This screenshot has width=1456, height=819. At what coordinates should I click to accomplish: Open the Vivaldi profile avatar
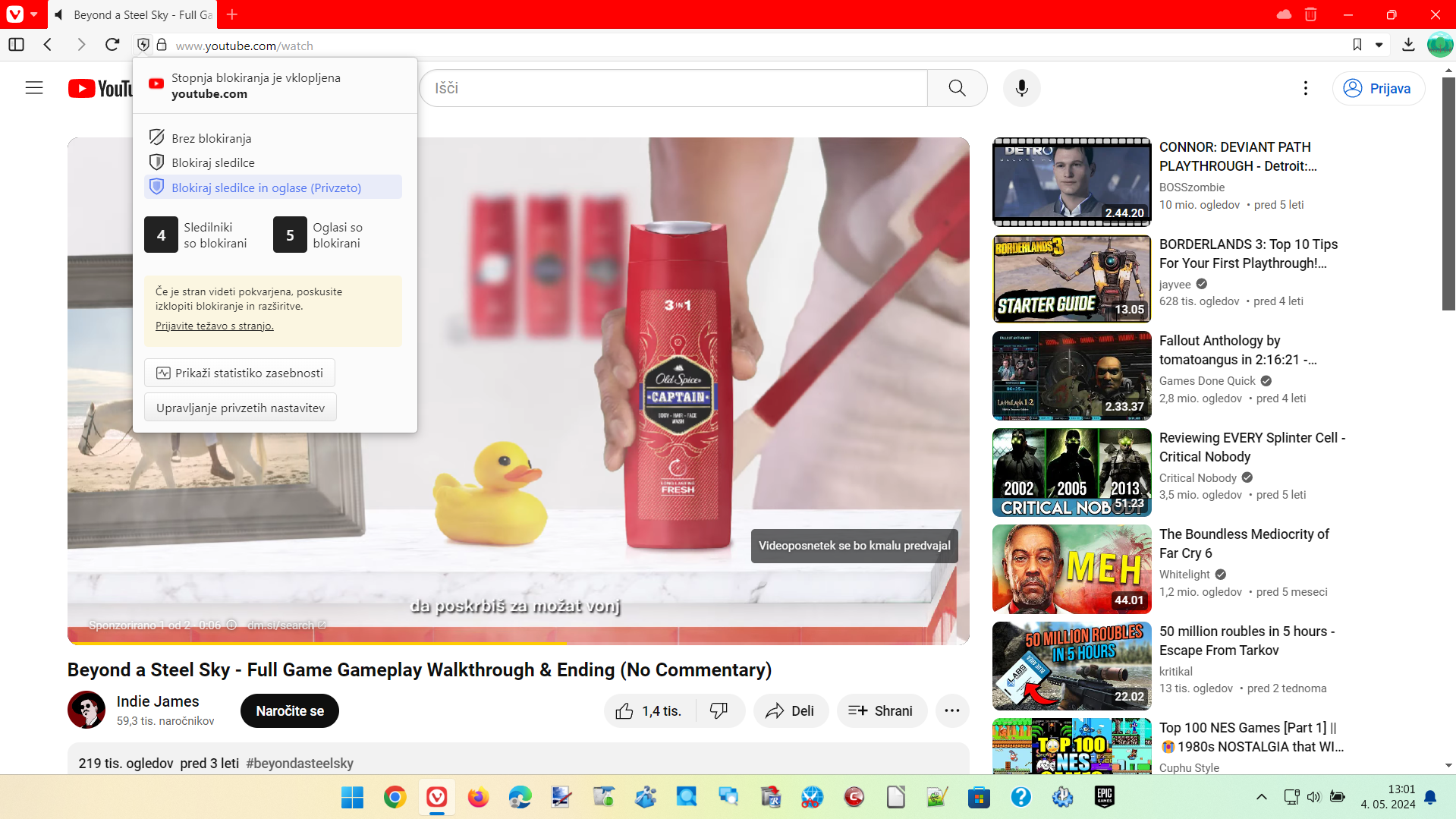(x=1439, y=45)
